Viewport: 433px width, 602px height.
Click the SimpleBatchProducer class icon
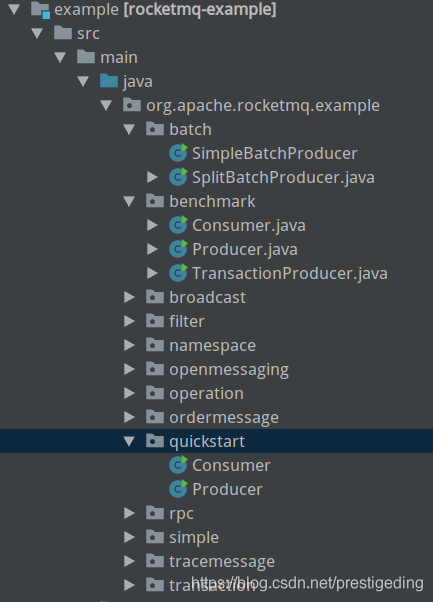point(178,153)
